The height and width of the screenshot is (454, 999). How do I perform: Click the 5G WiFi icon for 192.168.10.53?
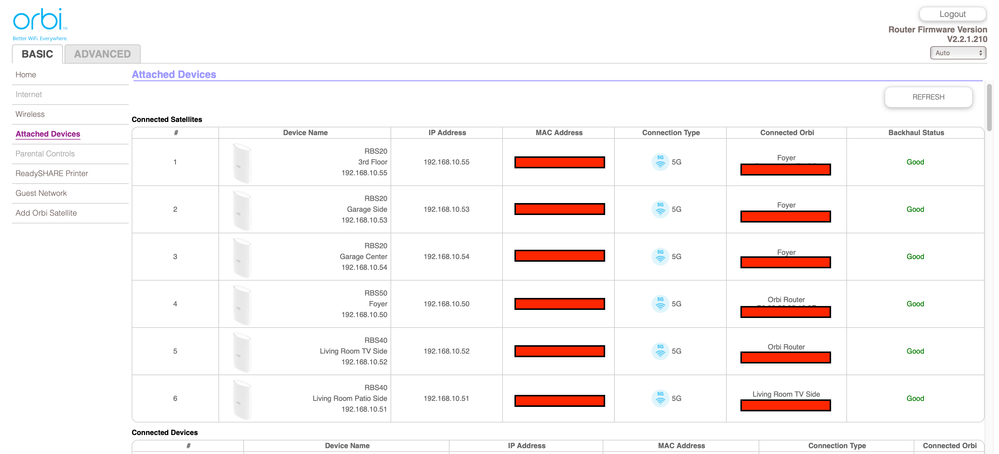[x=660, y=209]
